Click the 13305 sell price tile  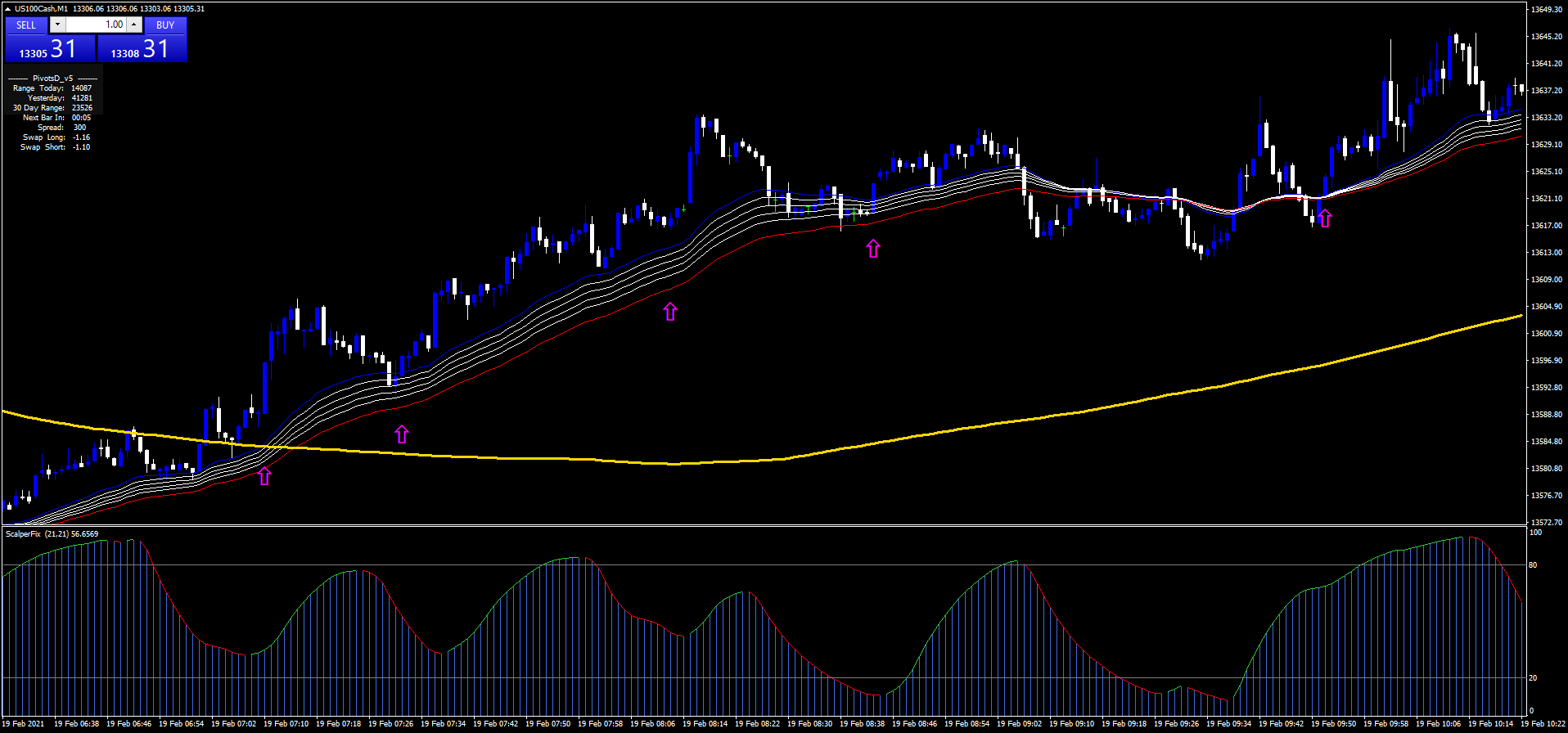(50, 50)
